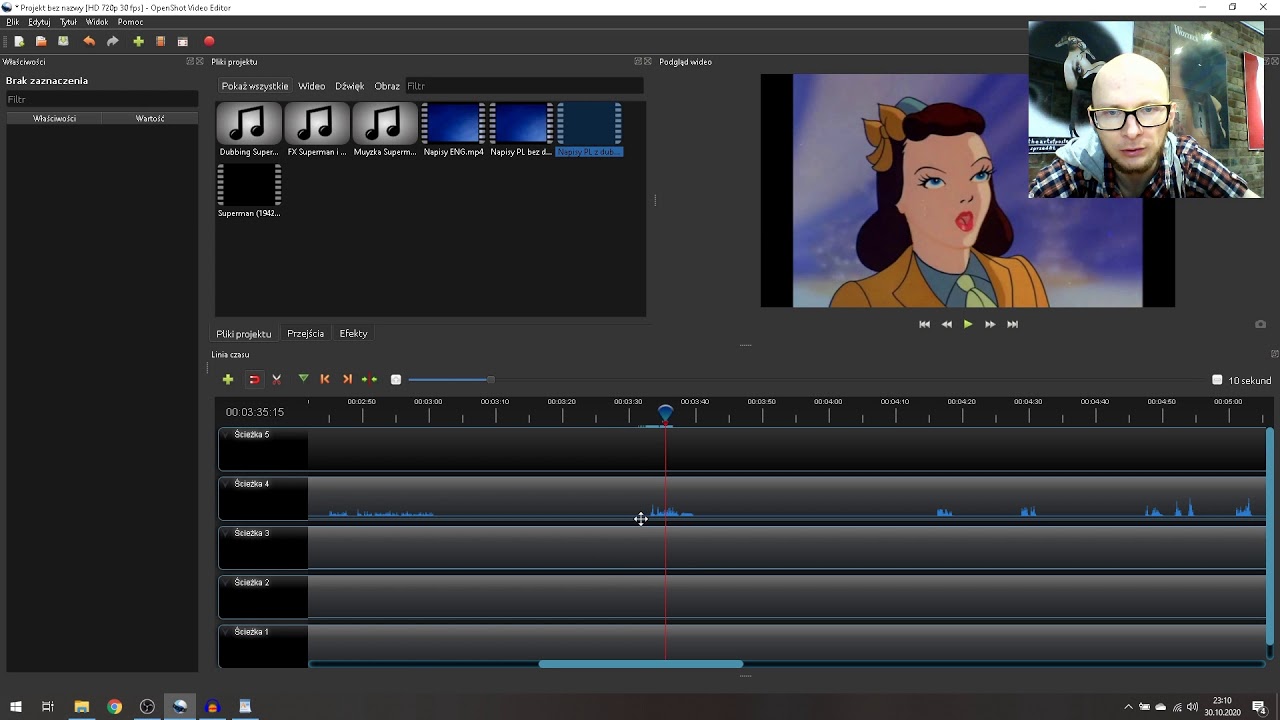Redo using the toolbar arrow

pyautogui.click(x=113, y=41)
